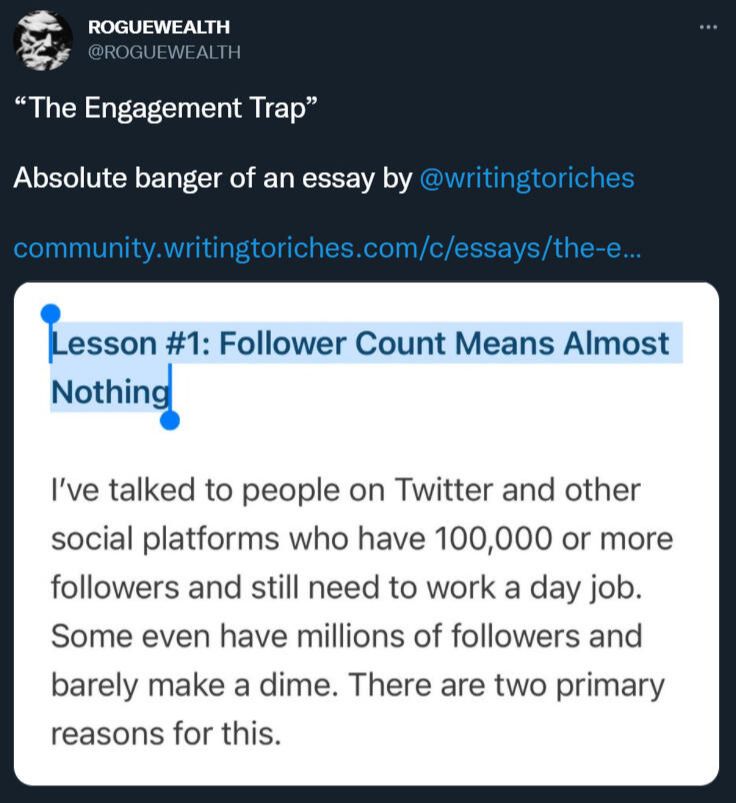Click the ROGUEWEALTH profile avatar
This screenshot has width=736, height=803.
pyautogui.click(x=44, y=41)
